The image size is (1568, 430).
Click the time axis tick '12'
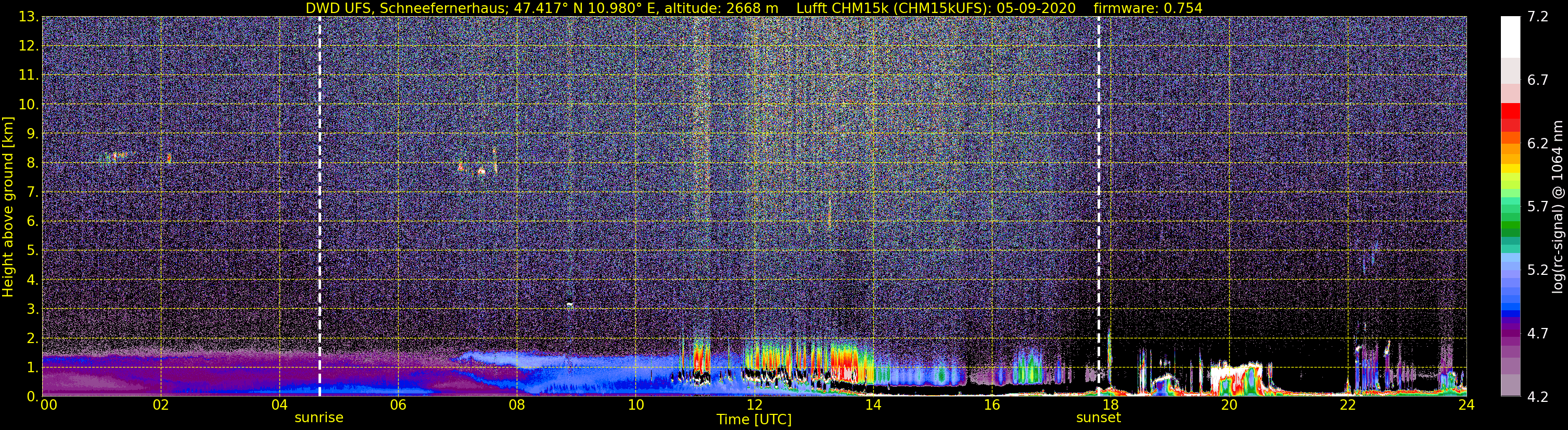click(x=754, y=405)
